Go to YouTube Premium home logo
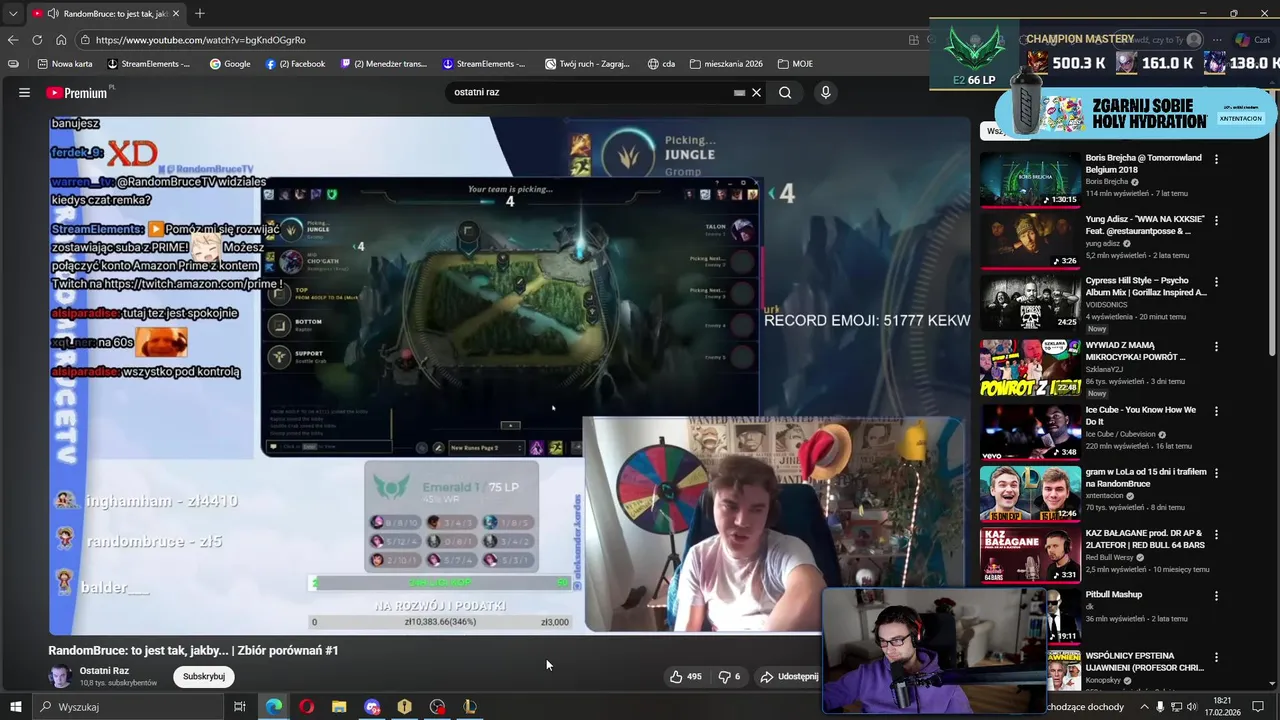 (x=79, y=92)
